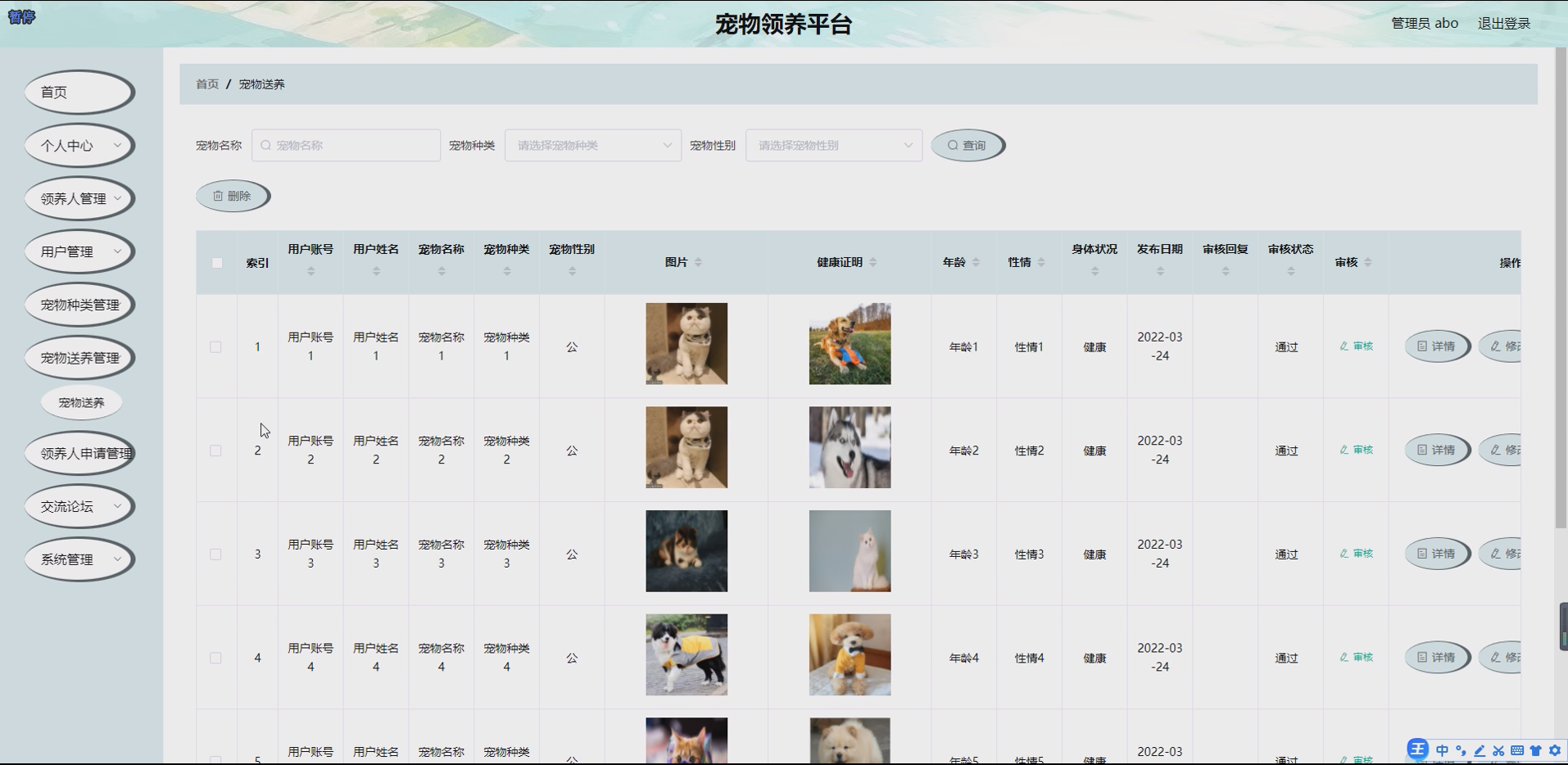Sort by the 图片 column arrows
The width and height of the screenshot is (1568, 765).
698,262
